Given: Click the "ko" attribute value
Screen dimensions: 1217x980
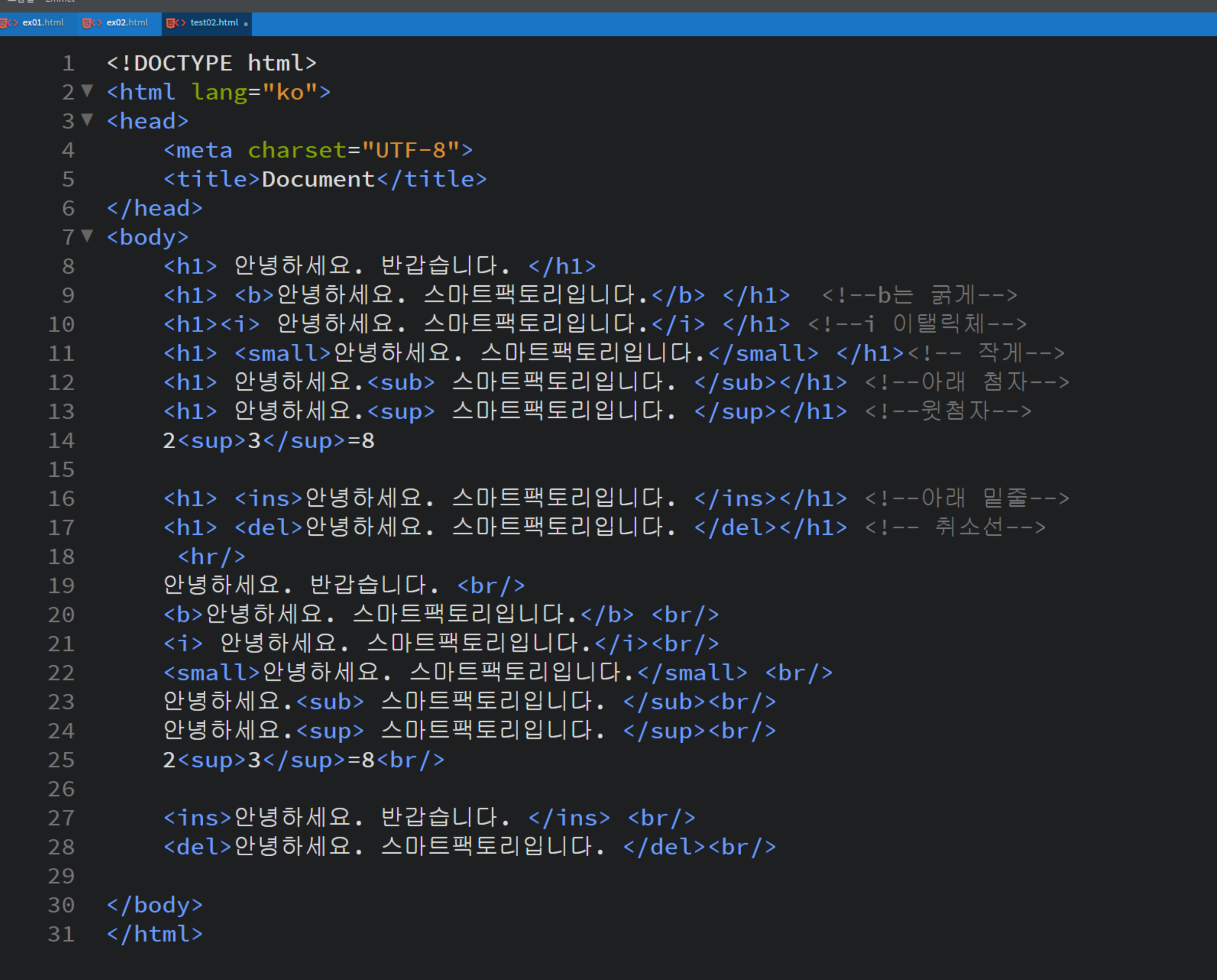Looking at the screenshot, I should [290, 92].
